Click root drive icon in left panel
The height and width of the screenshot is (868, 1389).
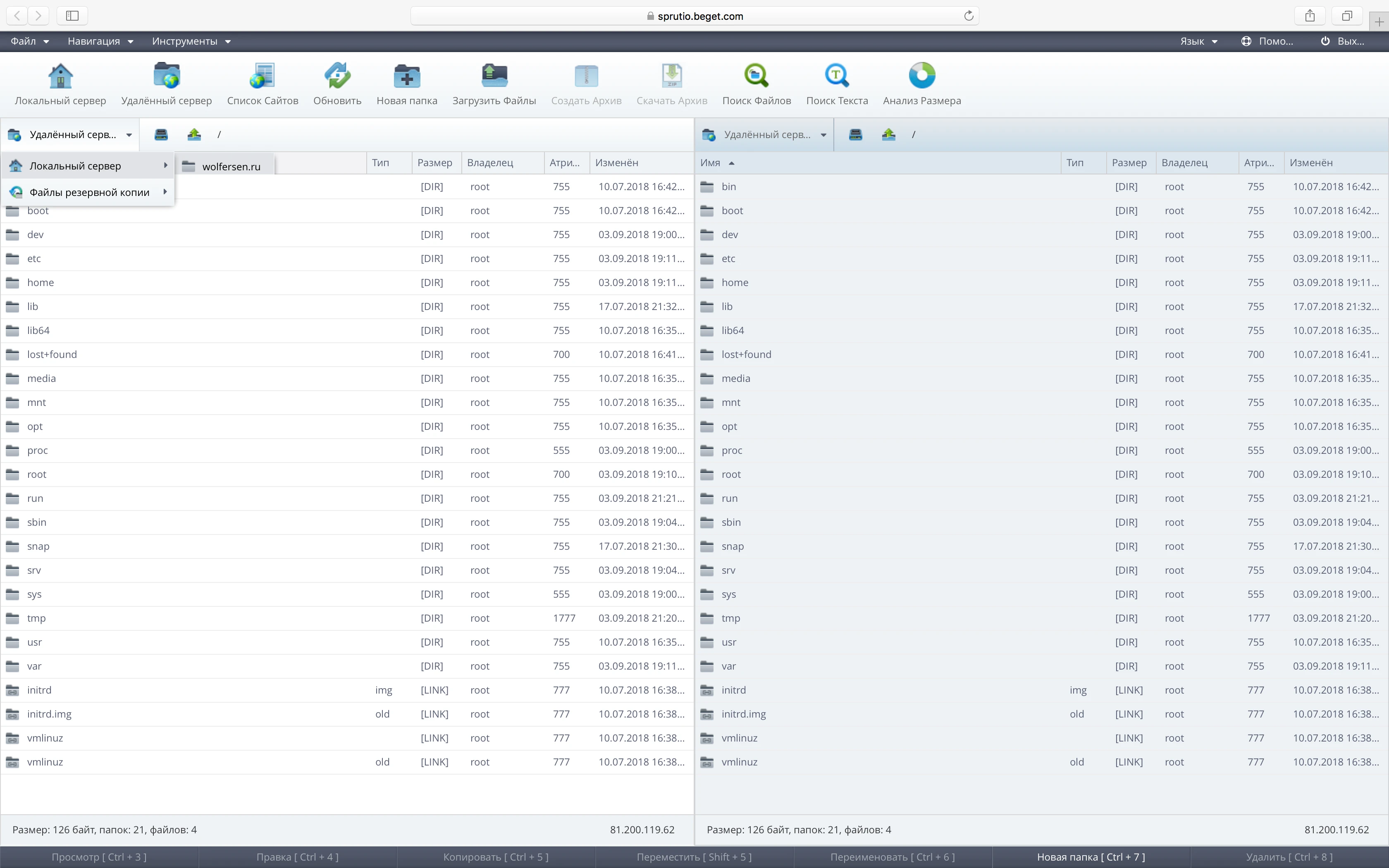161,135
